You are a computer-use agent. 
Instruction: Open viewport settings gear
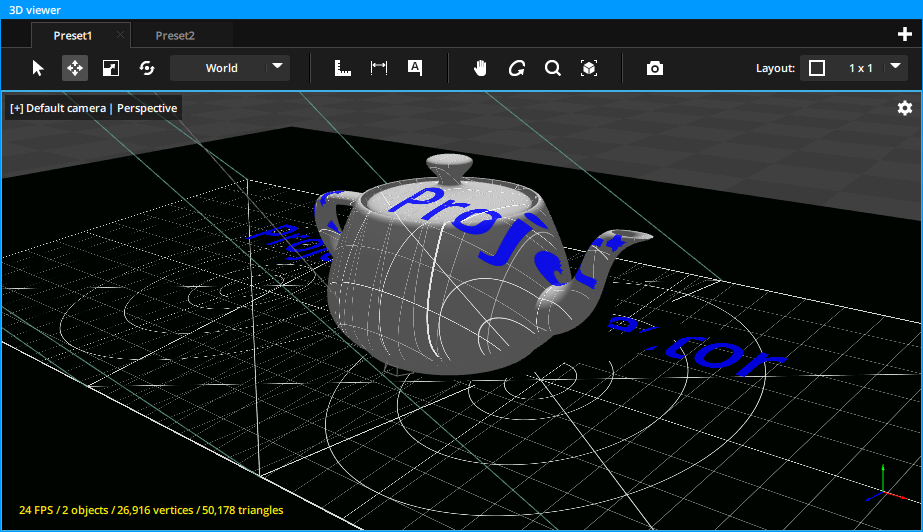tap(904, 108)
